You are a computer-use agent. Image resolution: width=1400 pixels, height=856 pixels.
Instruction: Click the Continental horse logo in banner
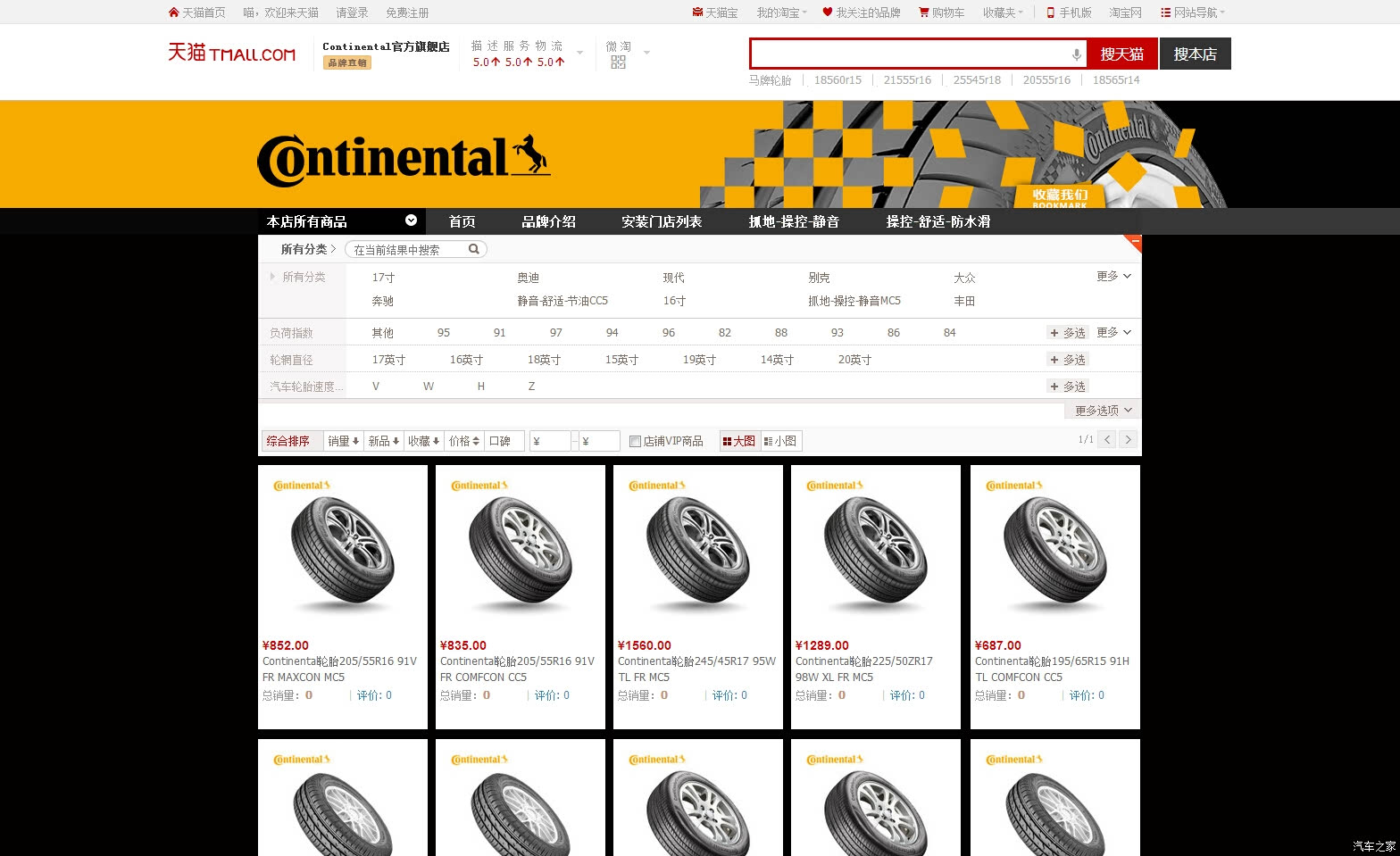pyautogui.click(x=404, y=160)
